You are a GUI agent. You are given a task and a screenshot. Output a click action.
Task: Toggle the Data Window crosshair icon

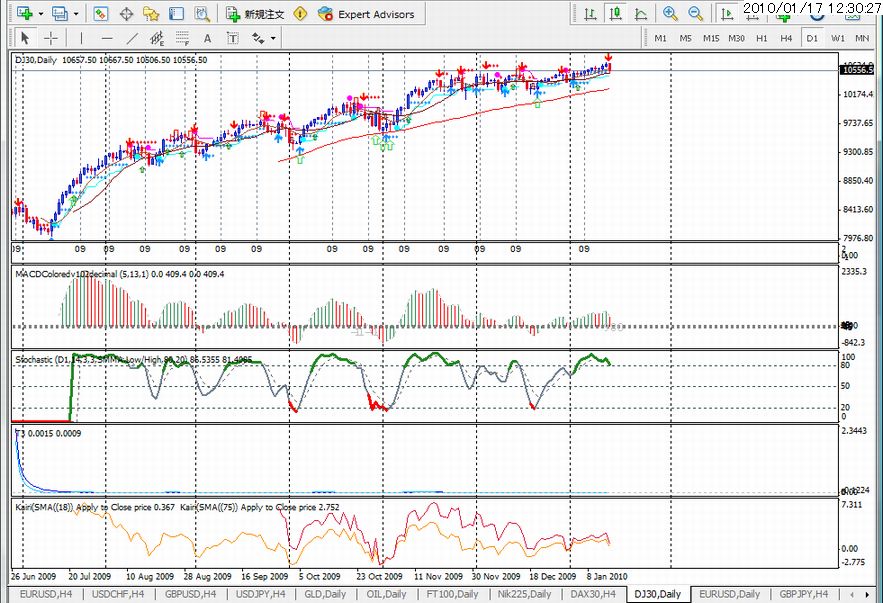click(x=126, y=14)
